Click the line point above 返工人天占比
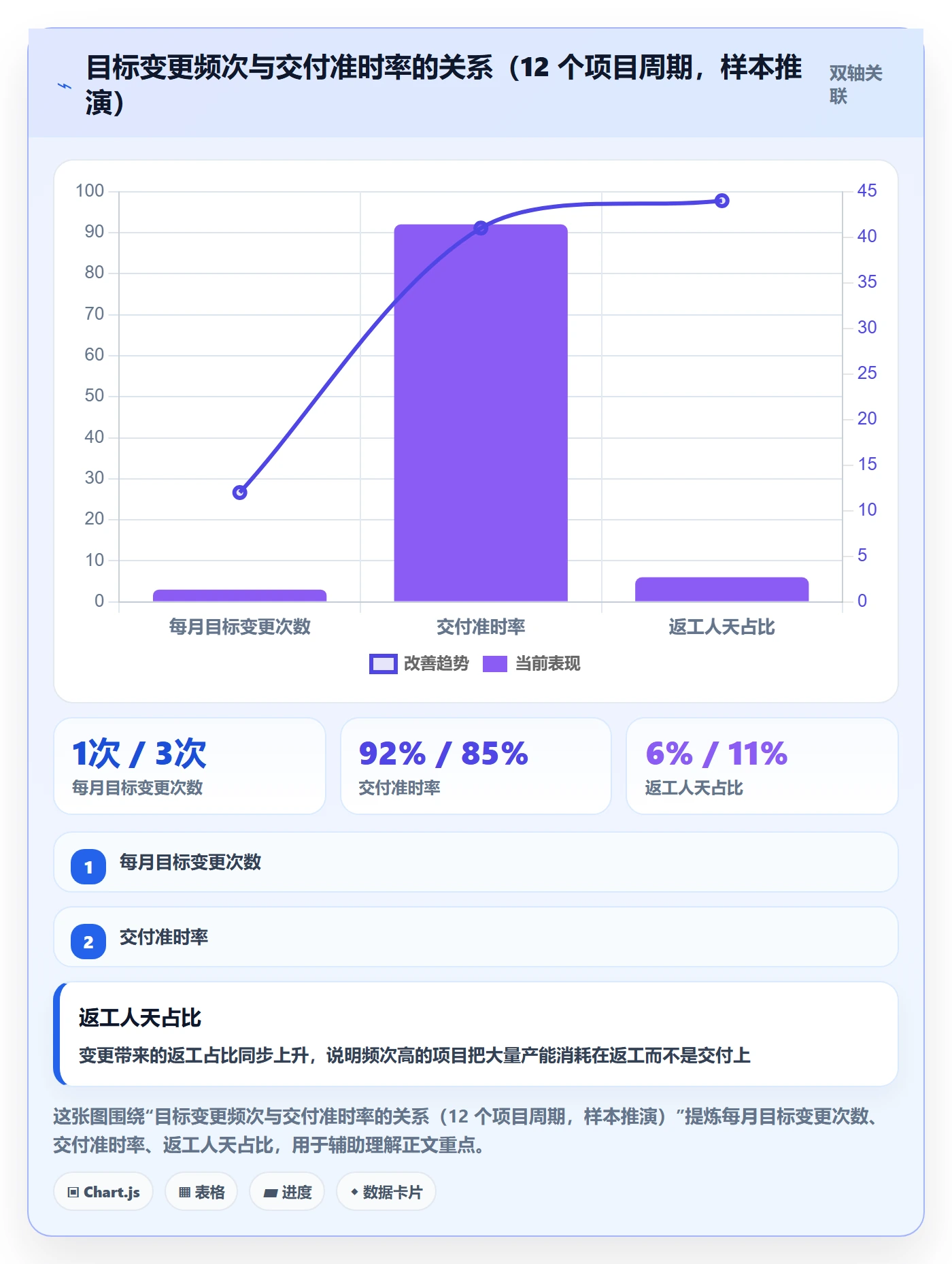952x1264 pixels. coord(722,201)
